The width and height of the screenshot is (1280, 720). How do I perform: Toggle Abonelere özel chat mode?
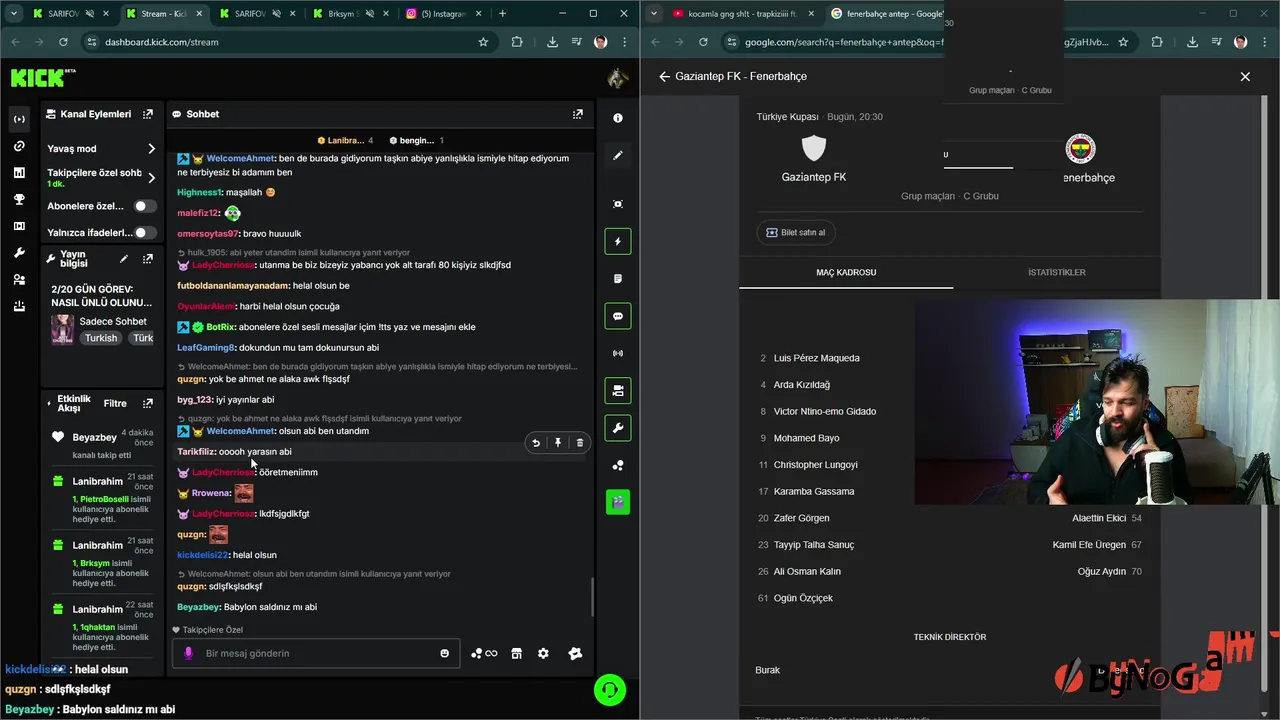coord(146,206)
